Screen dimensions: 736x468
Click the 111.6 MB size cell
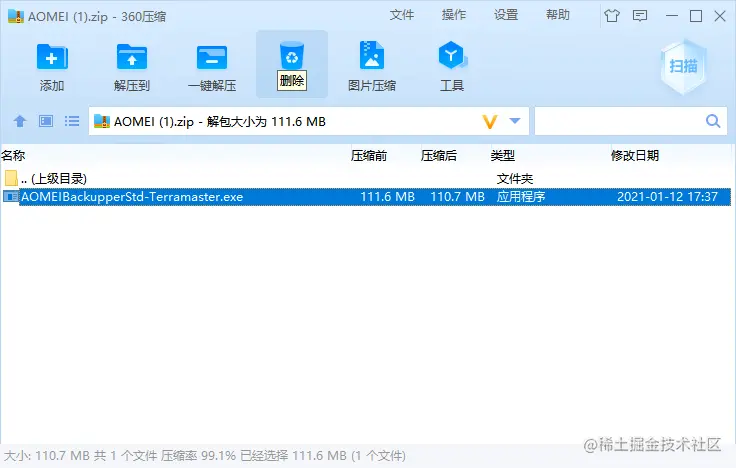tap(387, 197)
